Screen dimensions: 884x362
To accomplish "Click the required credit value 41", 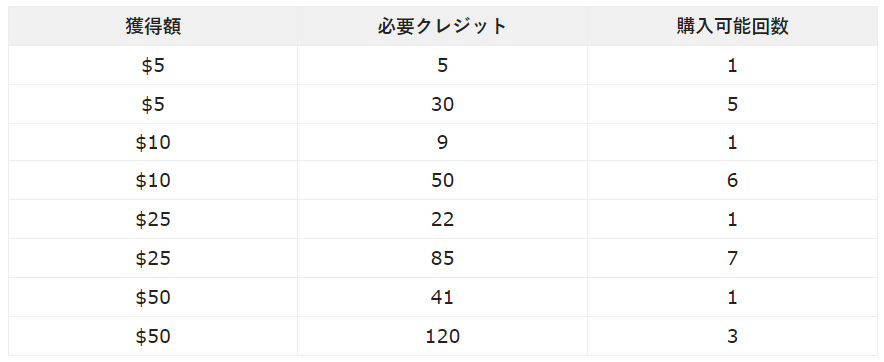I will (442, 297).
